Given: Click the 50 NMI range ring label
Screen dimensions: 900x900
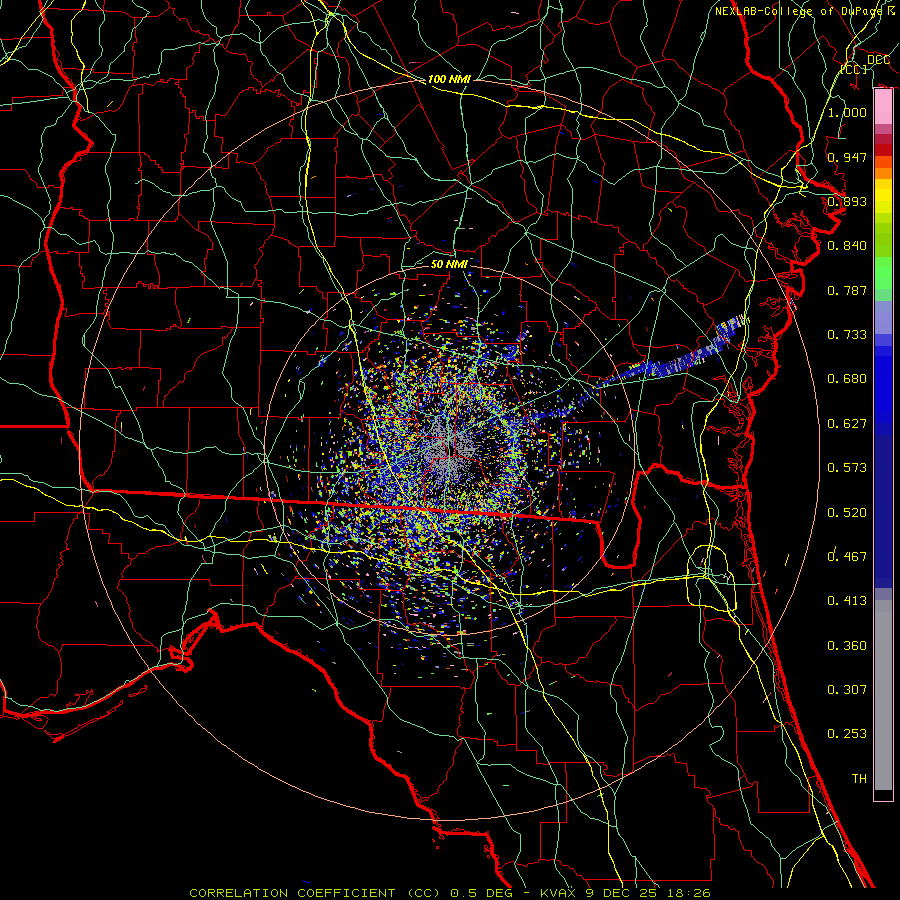Looking at the screenshot, I should pos(449,264).
